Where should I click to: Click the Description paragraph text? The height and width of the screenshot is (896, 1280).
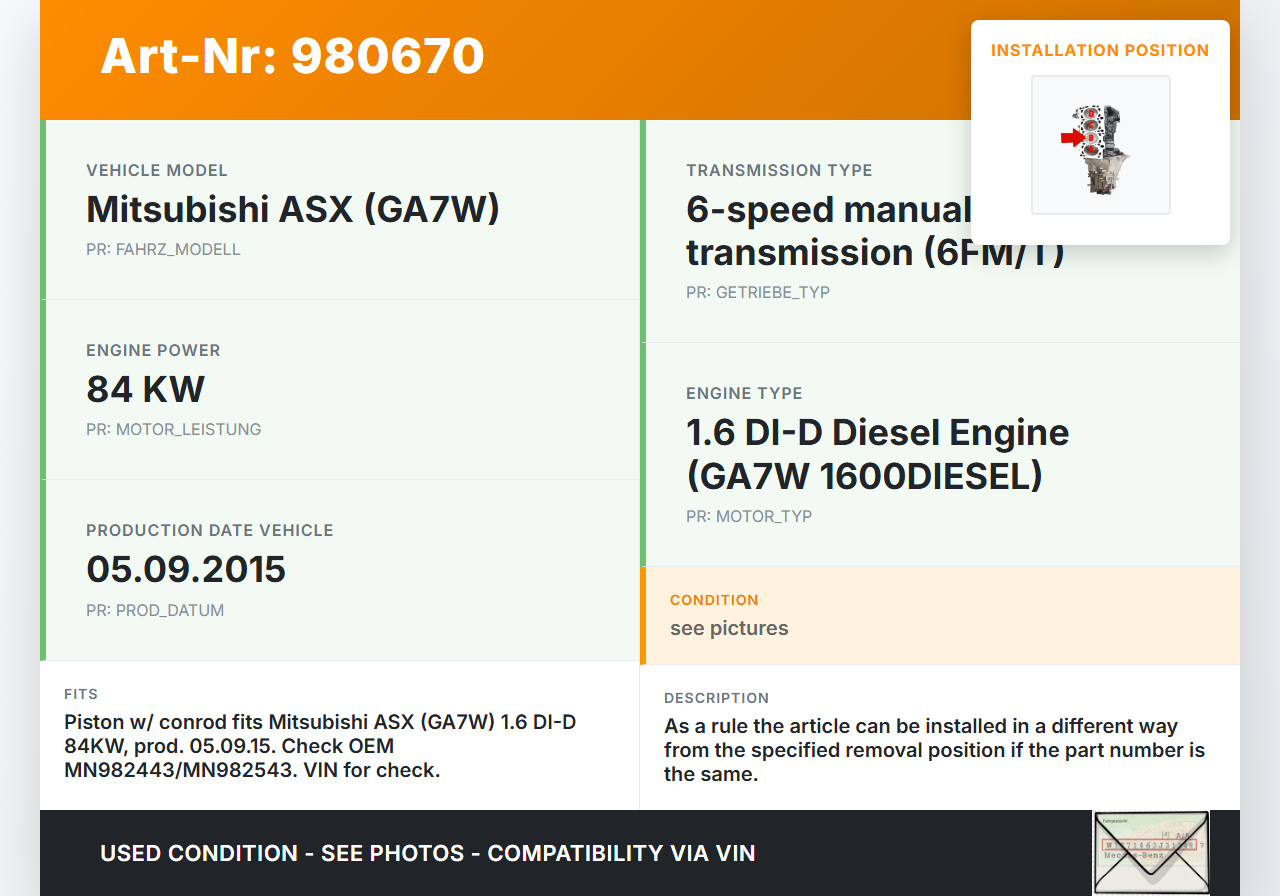click(x=934, y=750)
